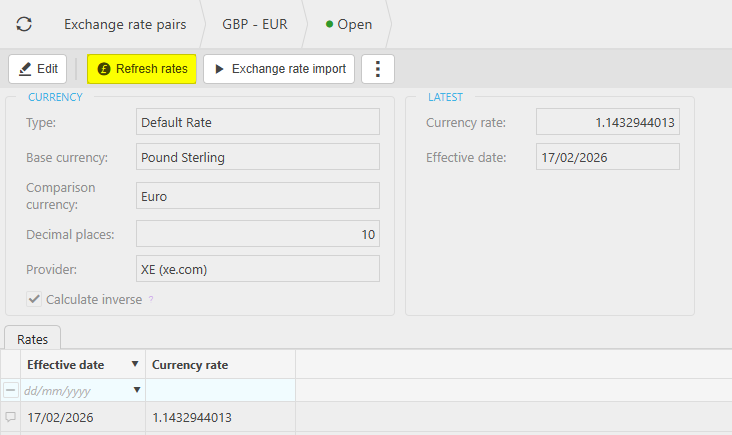Click the Currency rate filter field
This screenshot has height=435, width=732.
(220, 390)
